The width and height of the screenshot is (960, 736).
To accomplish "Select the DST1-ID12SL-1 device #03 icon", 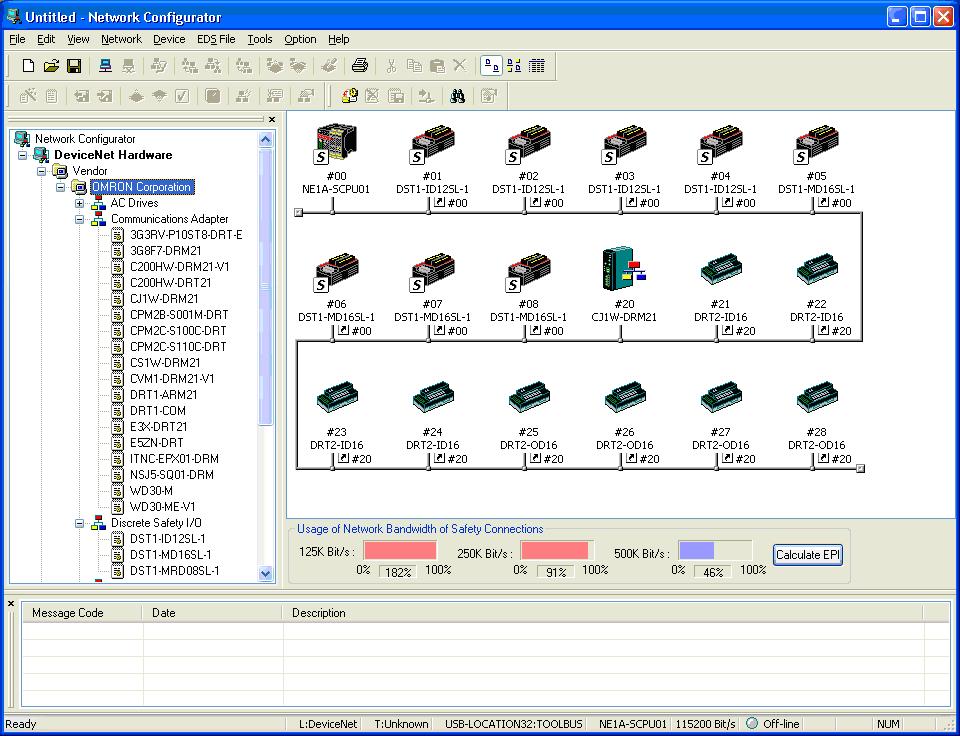I will point(624,145).
